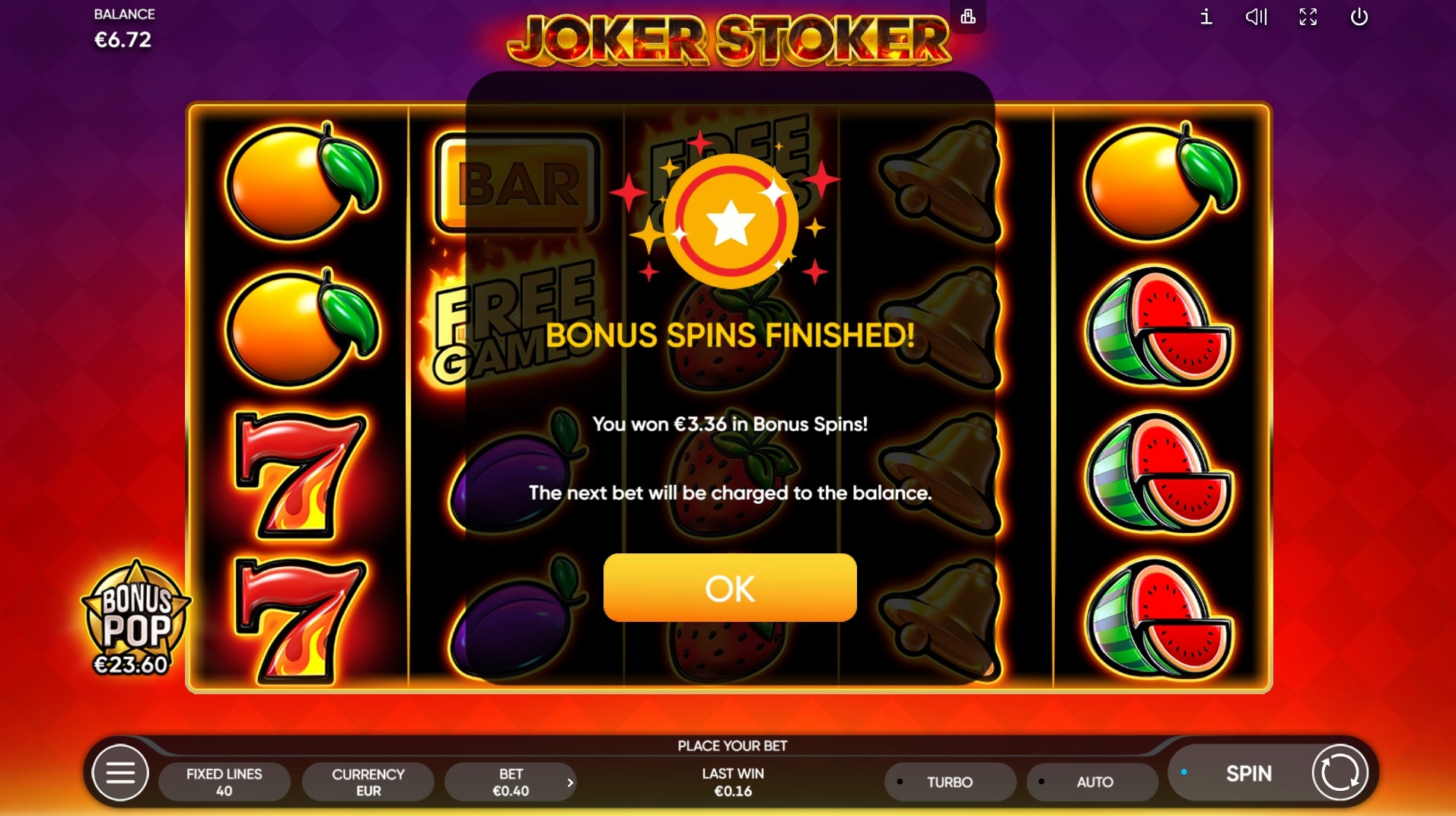
Task: Open the game info icon
Action: tap(1206, 17)
